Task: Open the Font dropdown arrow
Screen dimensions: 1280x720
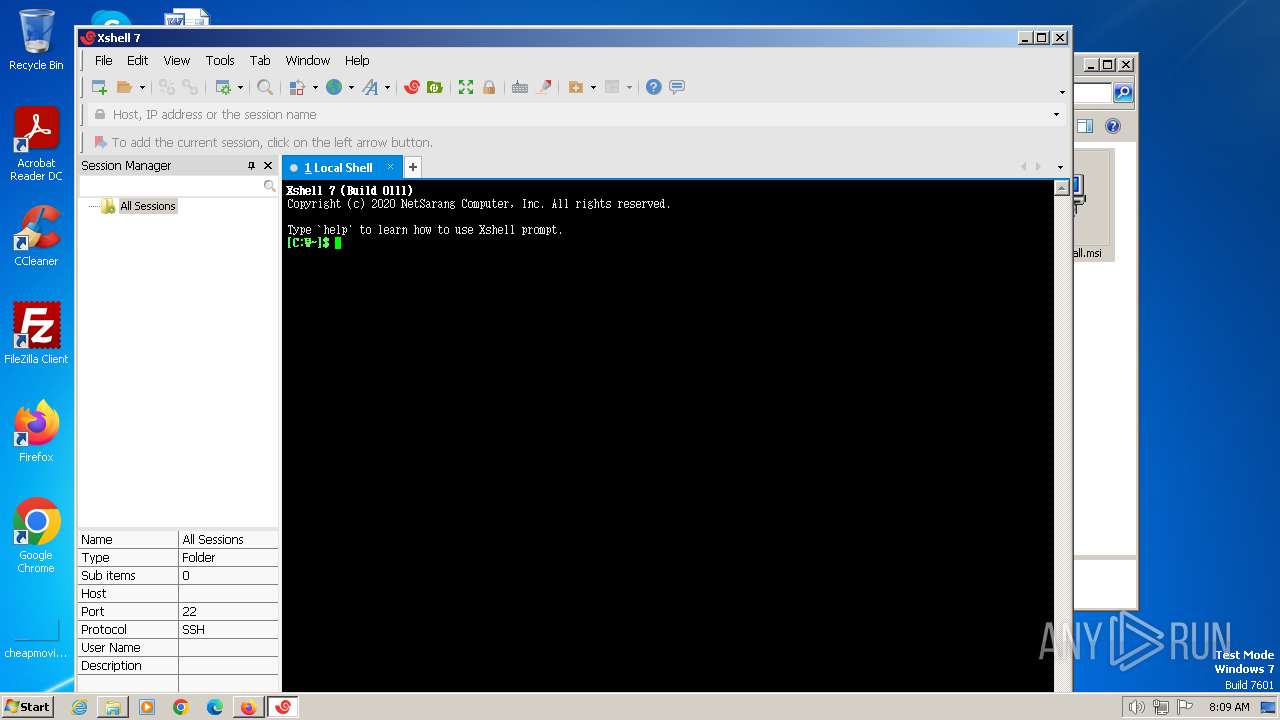Action: (x=388, y=88)
